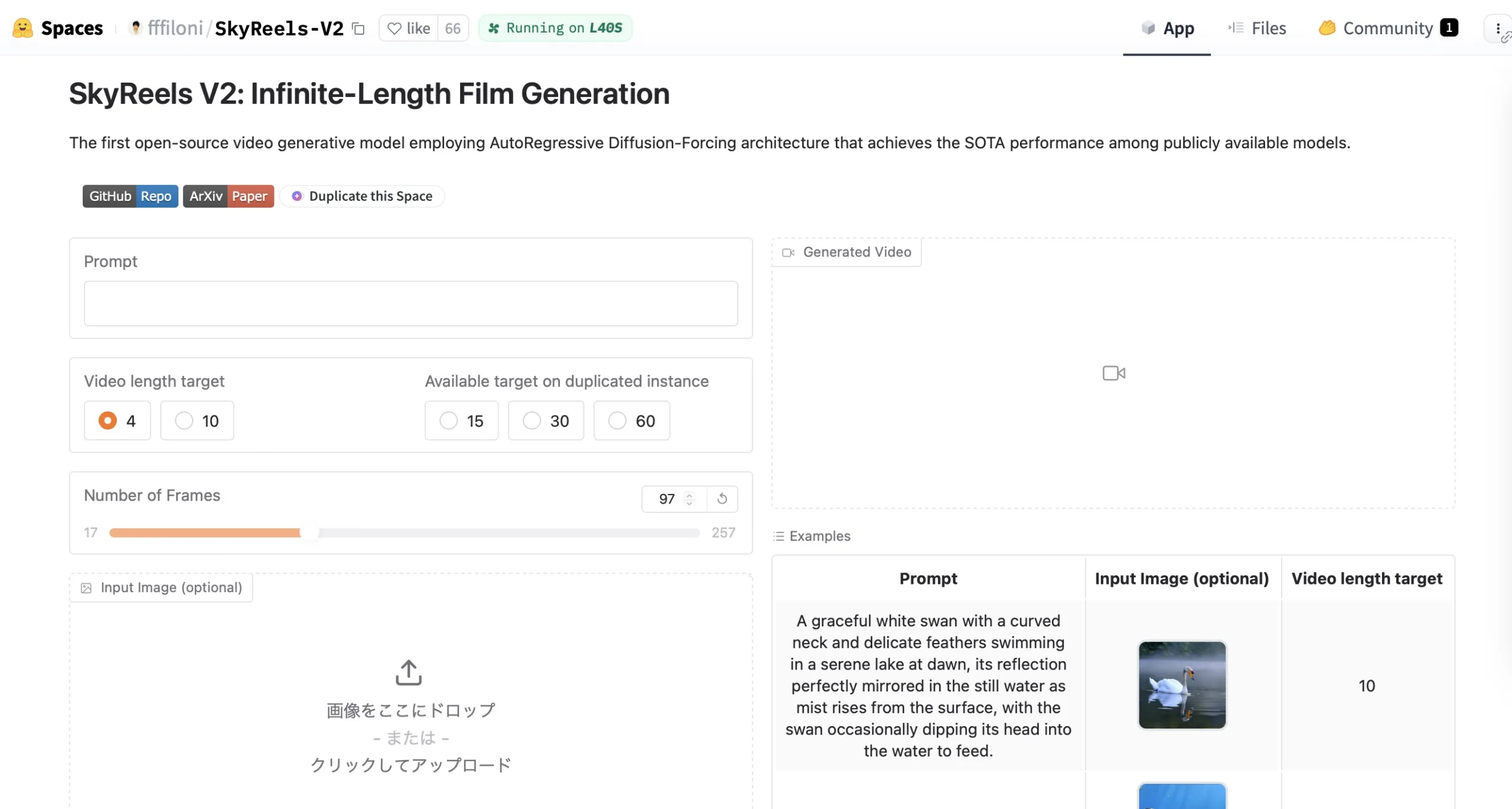Select duplicated instance target 15
1512x809 pixels.
tap(462, 421)
